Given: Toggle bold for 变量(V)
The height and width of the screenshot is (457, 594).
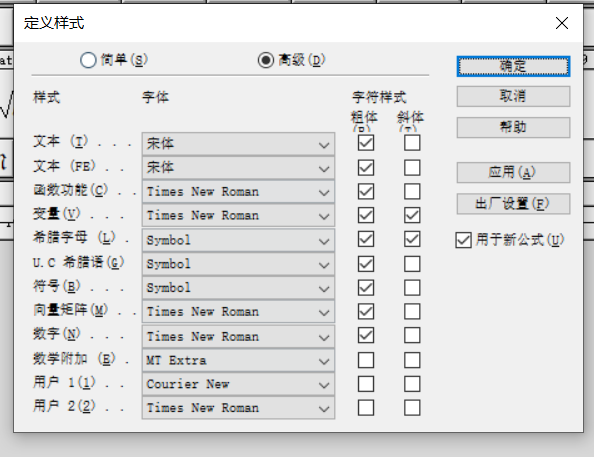Looking at the screenshot, I should pos(366,215).
